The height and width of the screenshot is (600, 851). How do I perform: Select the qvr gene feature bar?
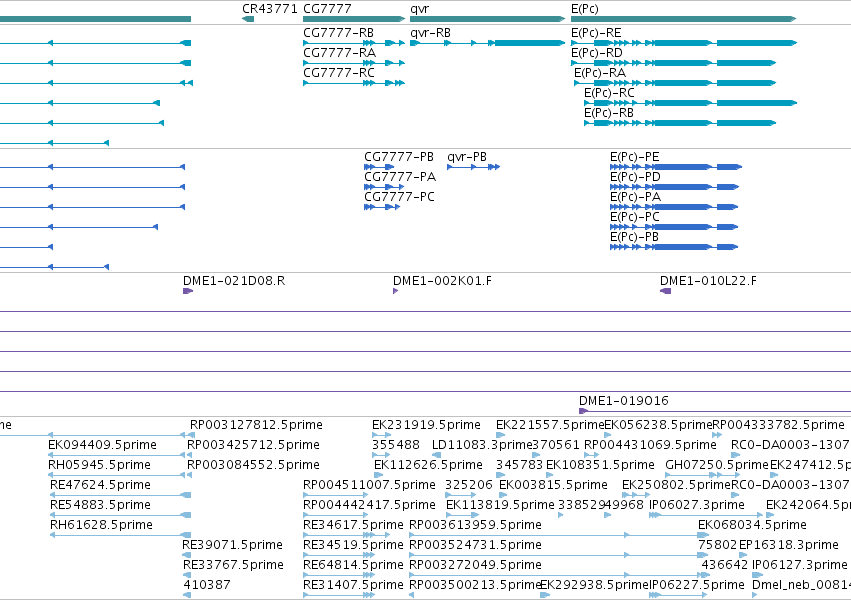487,19
